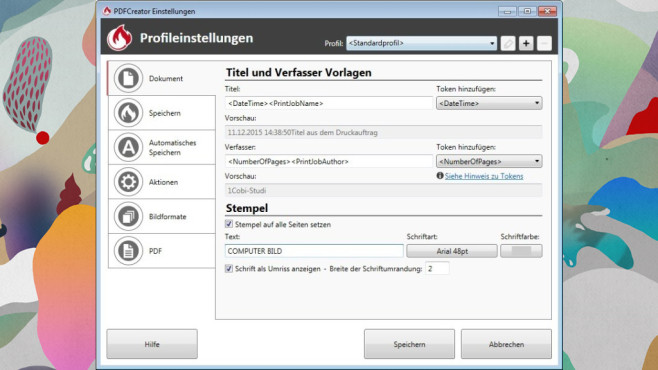Close the PDFCreator Einstellungen window

click(547, 11)
